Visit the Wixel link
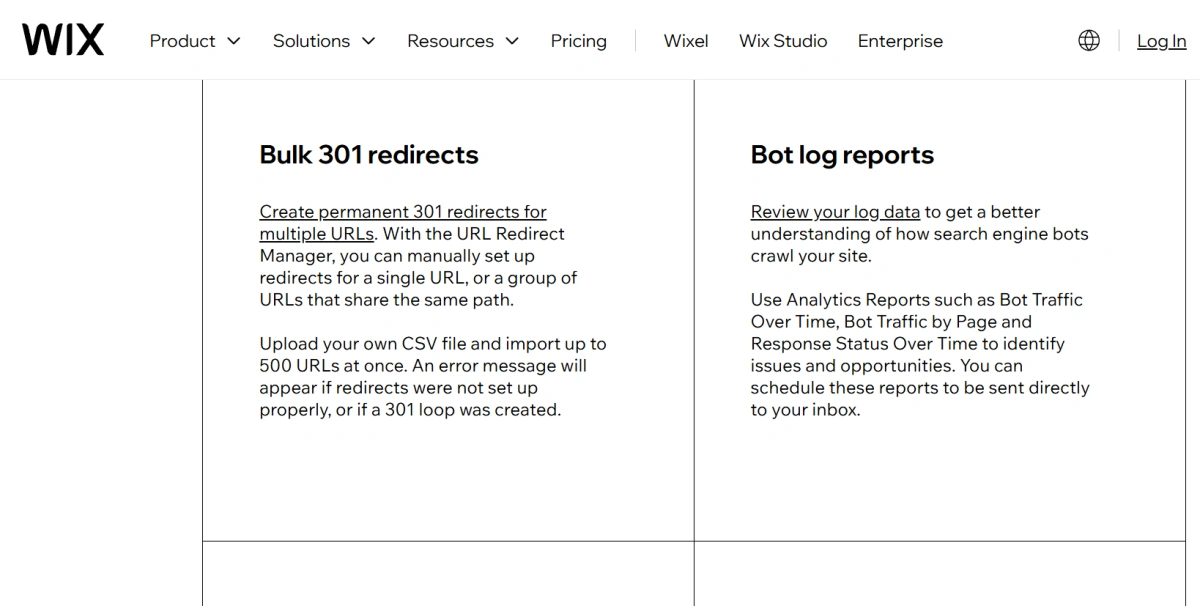 pos(686,41)
